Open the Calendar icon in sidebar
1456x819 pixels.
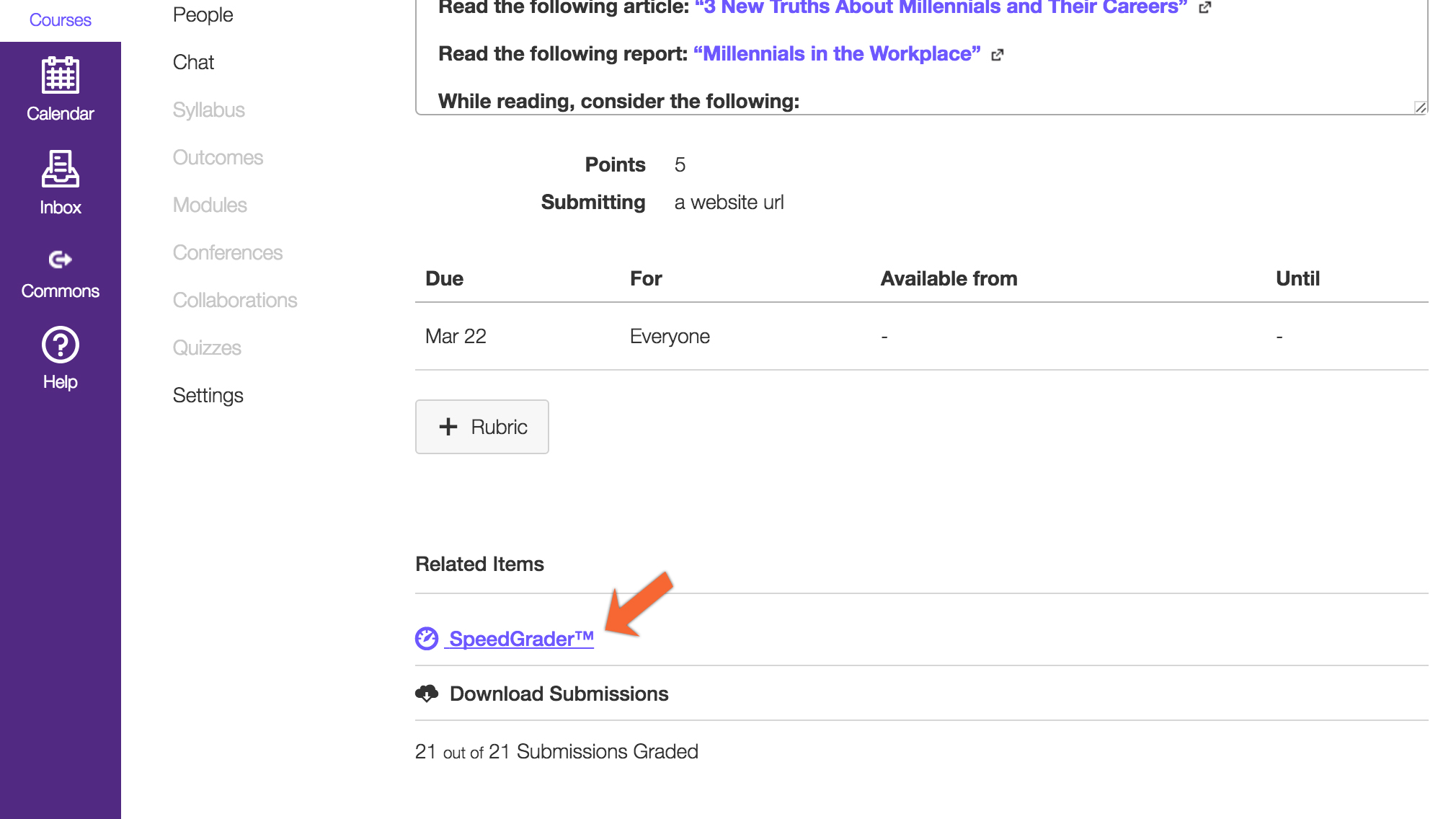pyautogui.click(x=61, y=75)
